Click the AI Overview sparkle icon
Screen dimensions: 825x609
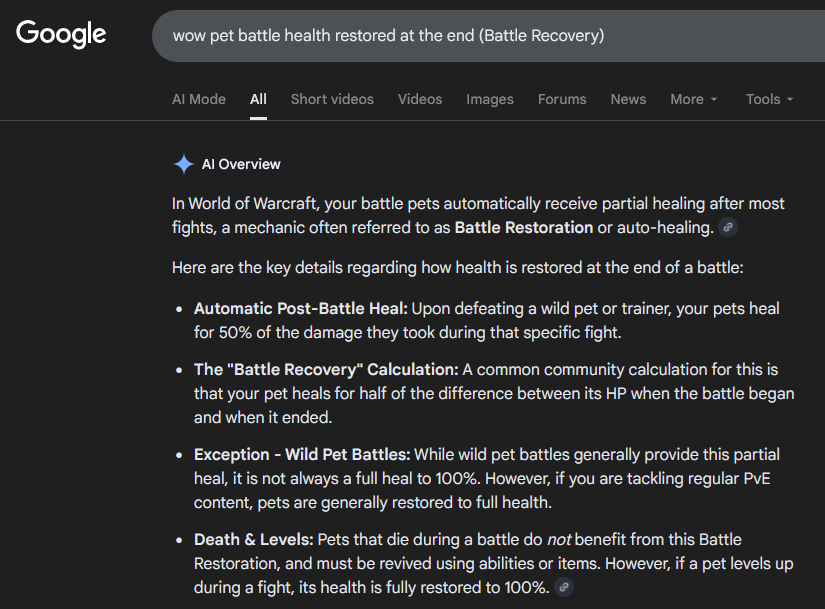tap(183, 164)
